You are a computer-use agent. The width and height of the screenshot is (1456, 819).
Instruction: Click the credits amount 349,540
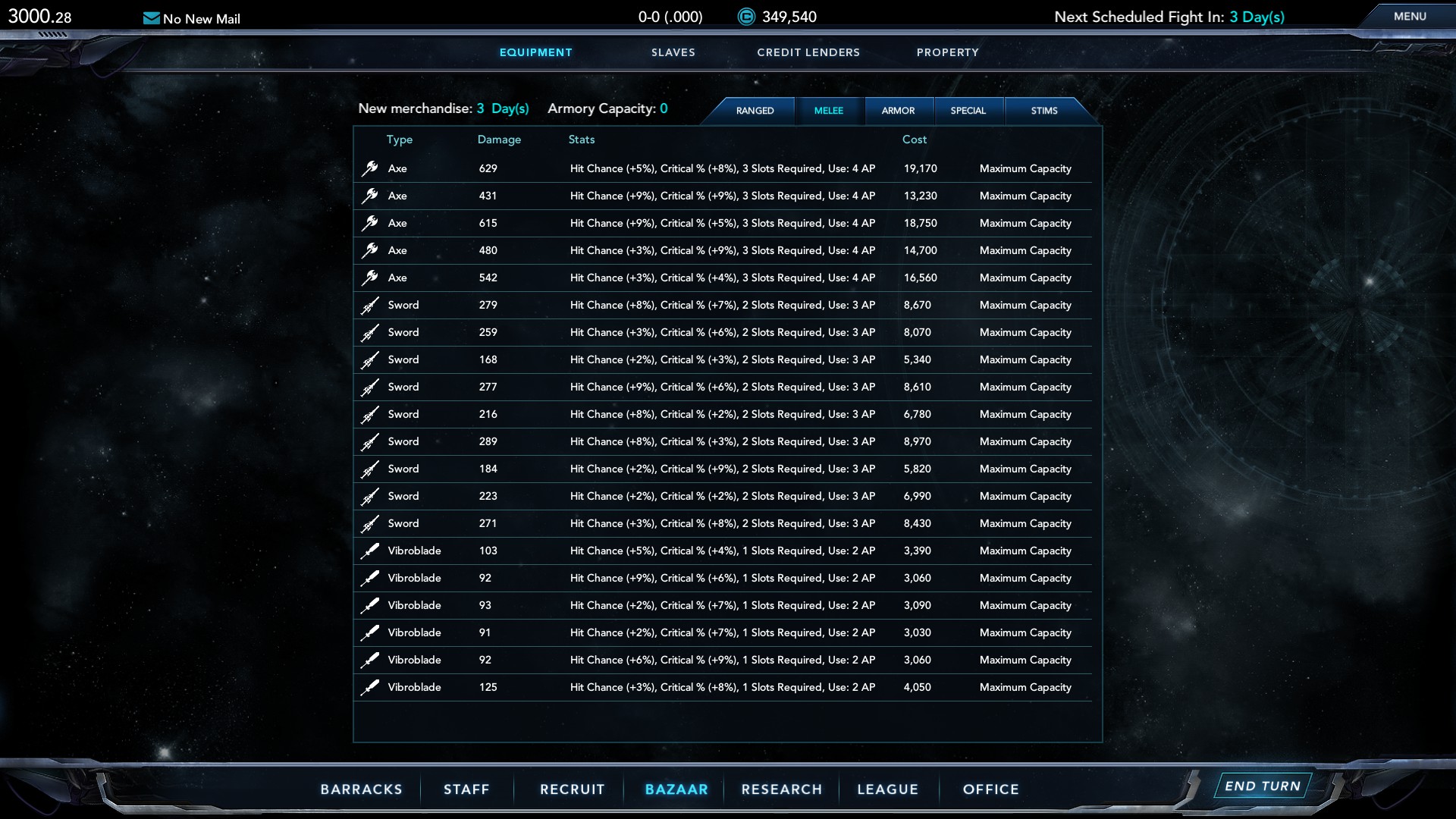pos(789,17)
